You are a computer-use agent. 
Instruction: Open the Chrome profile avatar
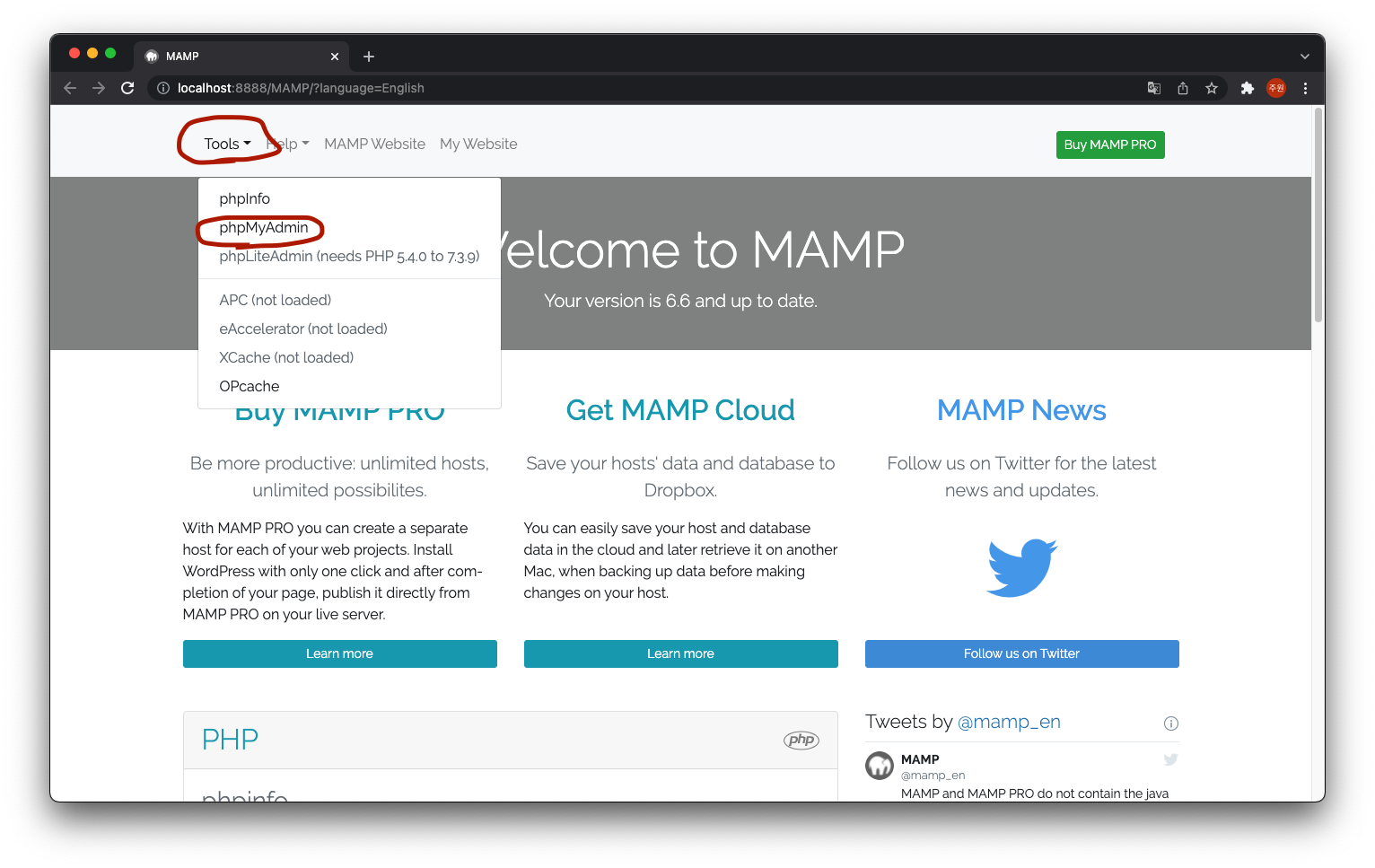(1276, 88)
